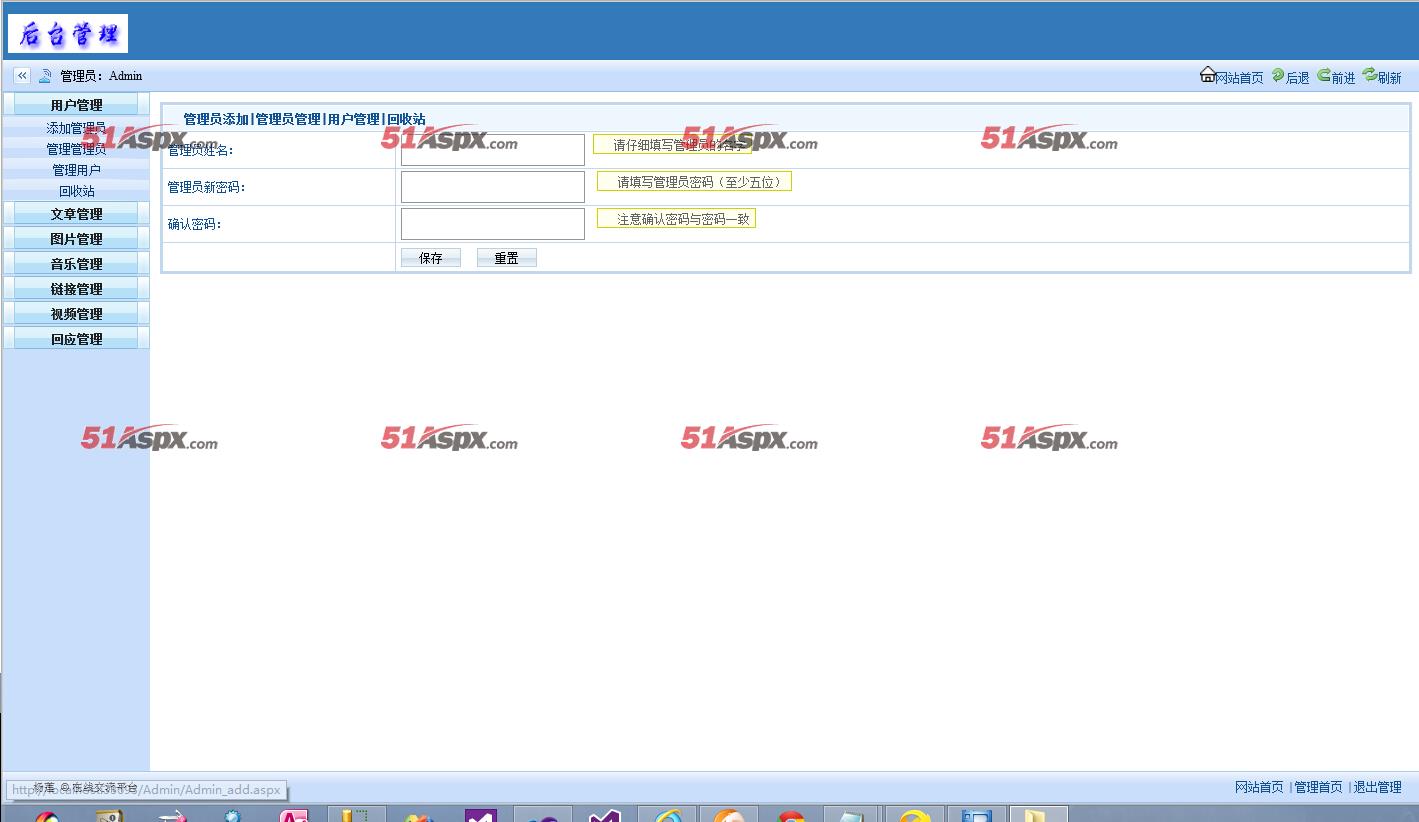Expand the 文章管理 sidebar section
1419x822 pixels.
click(76, 214)
